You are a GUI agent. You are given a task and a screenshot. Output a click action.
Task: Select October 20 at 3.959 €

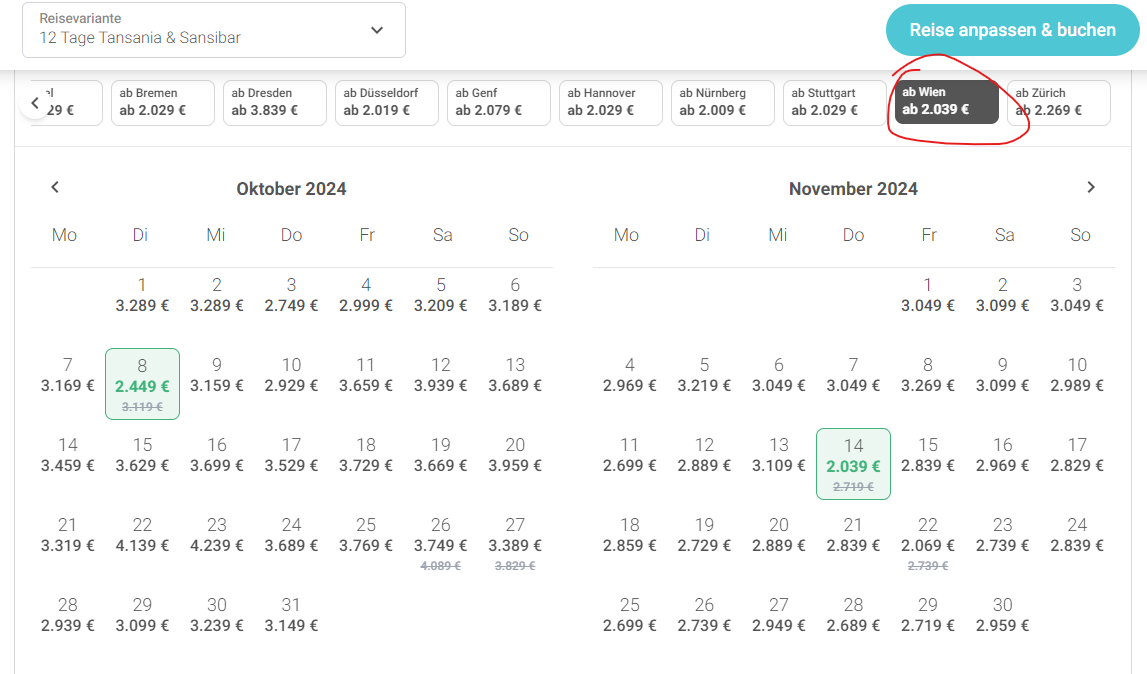pyautogui.click(x=516, y=455)
